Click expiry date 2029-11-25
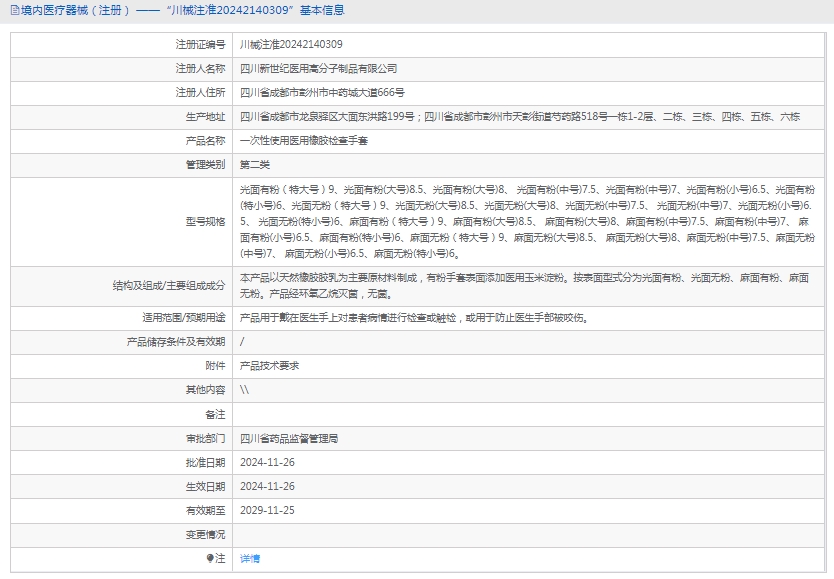Viewport: 834px width, 579px height. tap(267, 510)
